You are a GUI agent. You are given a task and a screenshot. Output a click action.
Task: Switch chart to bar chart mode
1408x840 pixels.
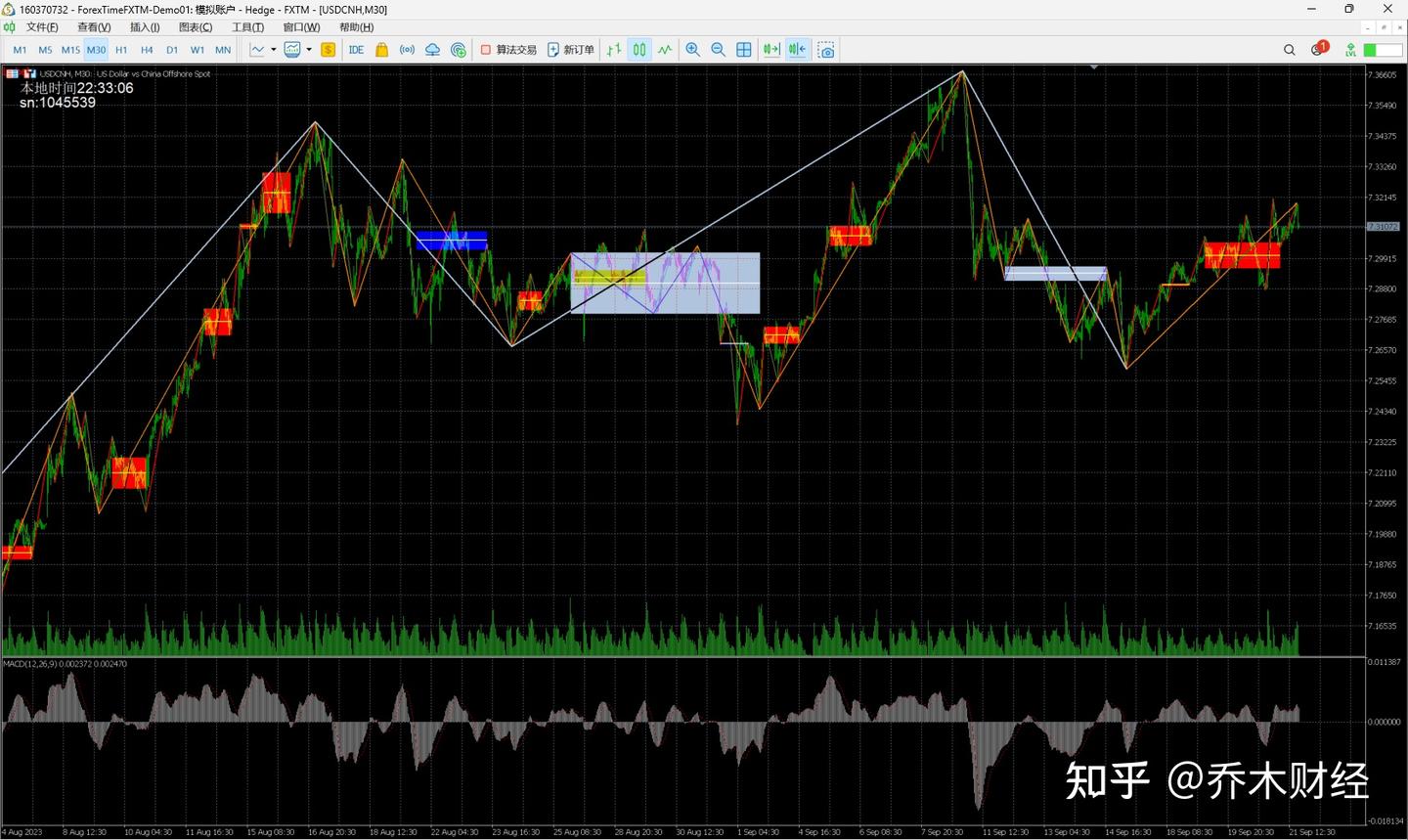click(x=614, y=50)
